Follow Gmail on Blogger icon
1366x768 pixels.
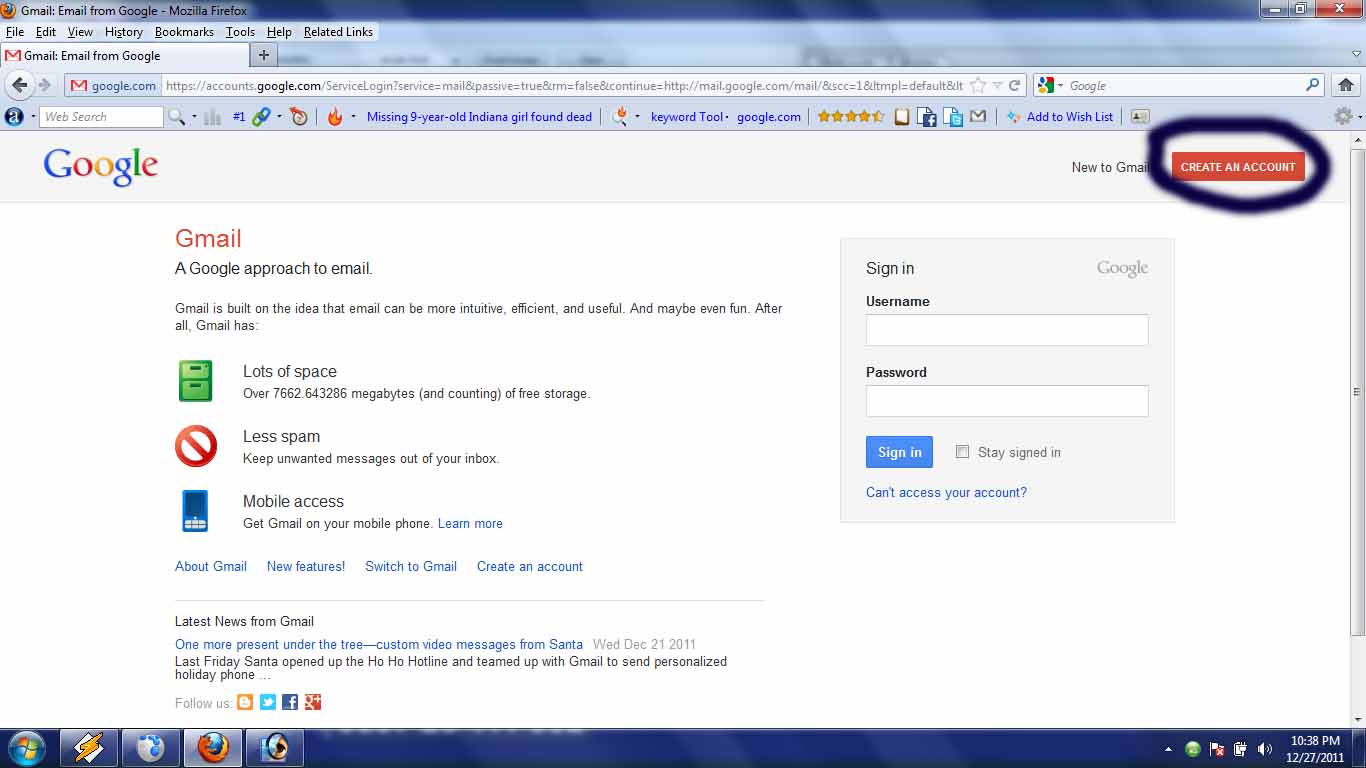245,702
